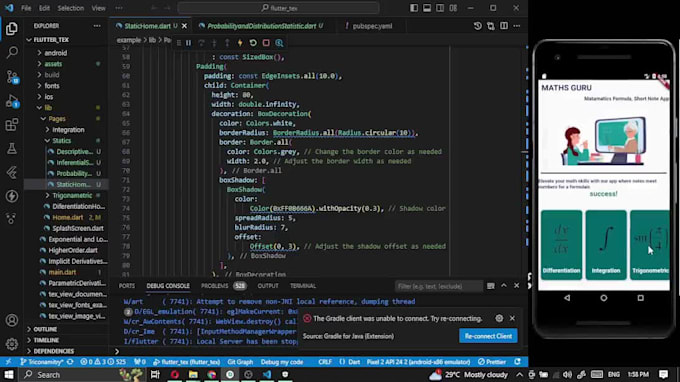This screenshot has width=680, height=382.
Task: Open Run and Debug view
Action: 12,101
